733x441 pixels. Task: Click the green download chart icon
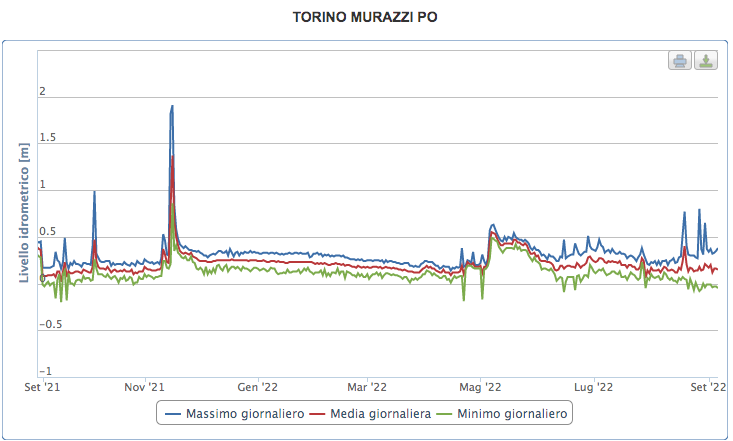coord(706,61)
